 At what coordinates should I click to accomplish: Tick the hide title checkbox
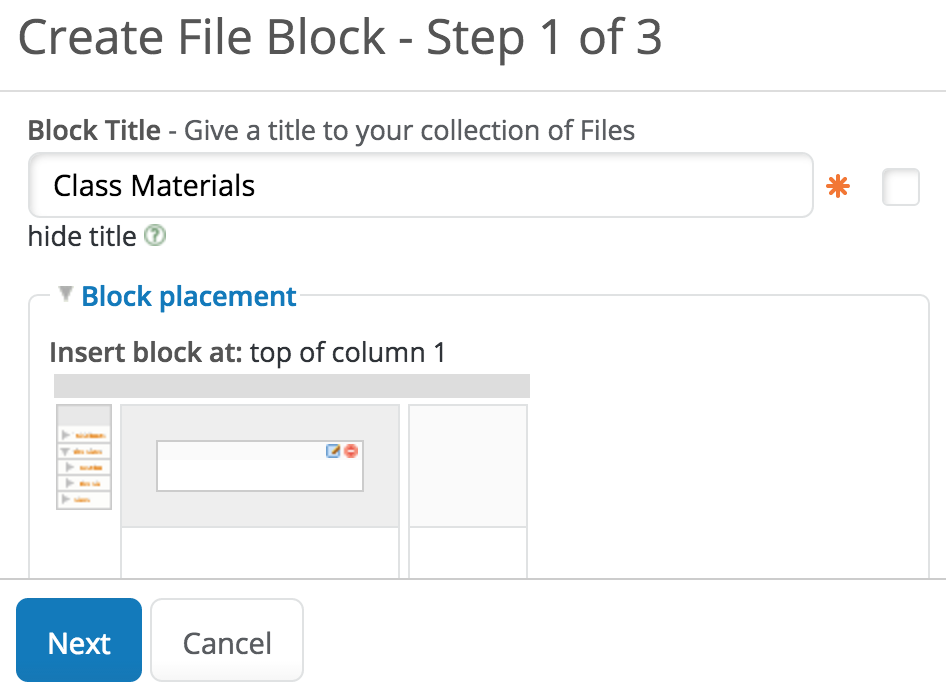click(x=900, y=187)
